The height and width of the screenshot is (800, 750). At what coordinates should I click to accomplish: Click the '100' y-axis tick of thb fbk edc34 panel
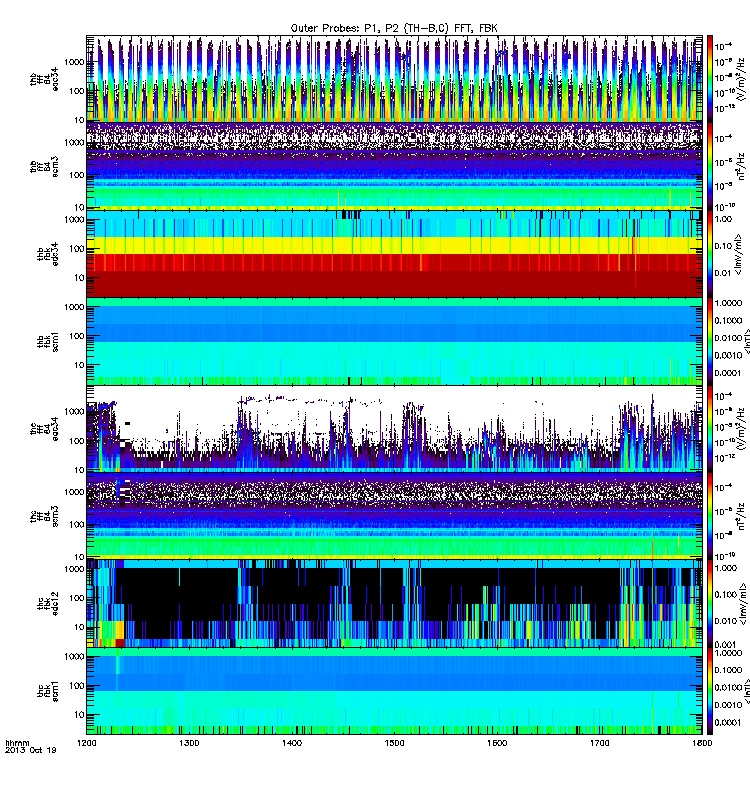pyautogui.click(x=77, y=248)
